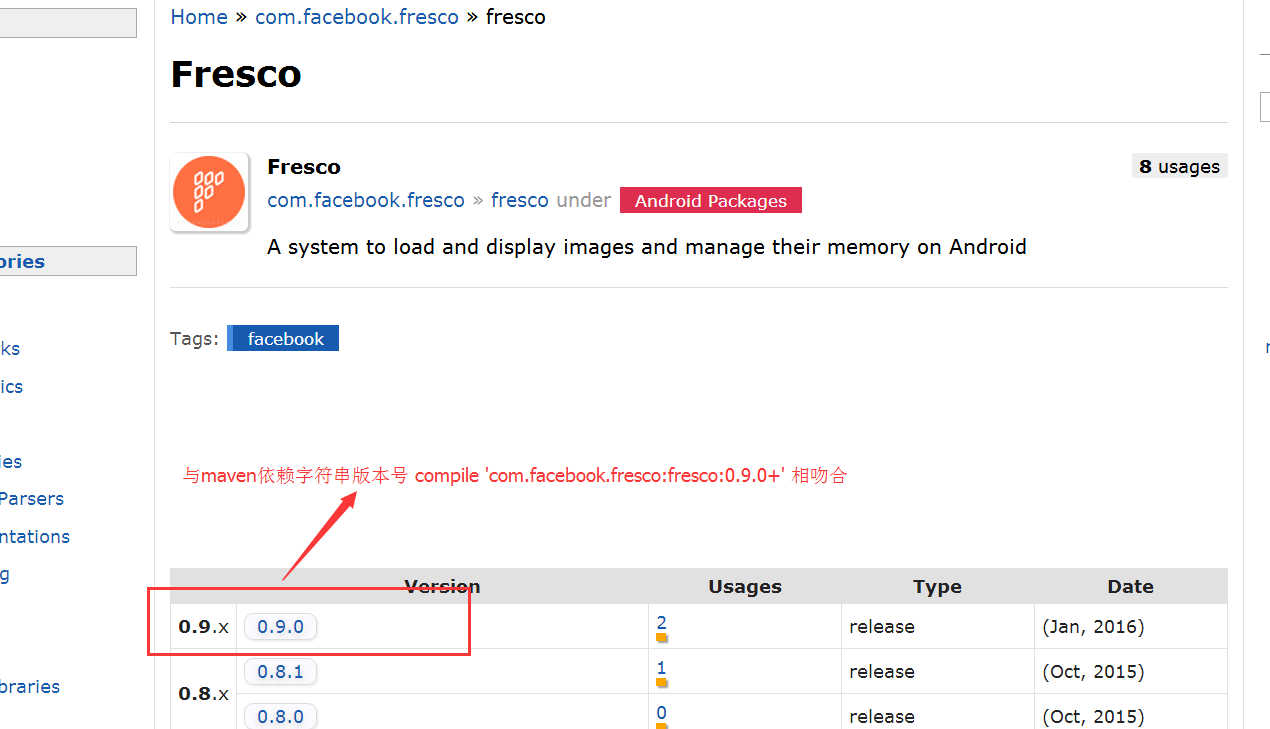Click (Oct, 2015) date for version 0.8.1

pyautogui.click(x=1093, y=672)
